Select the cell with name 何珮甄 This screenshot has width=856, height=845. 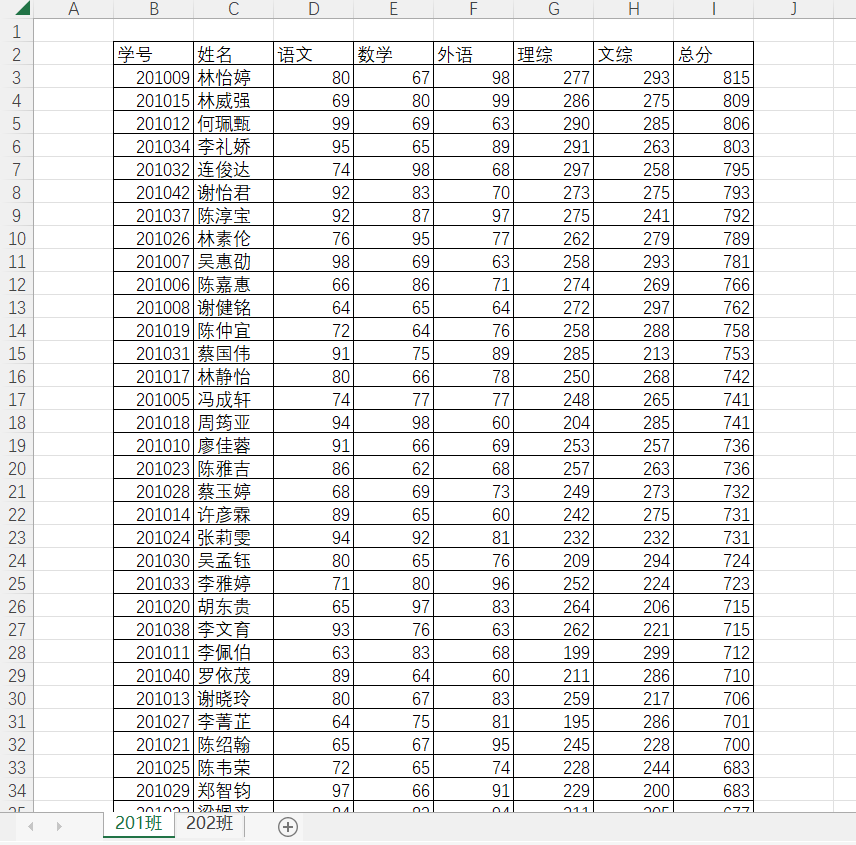[233, 123]
